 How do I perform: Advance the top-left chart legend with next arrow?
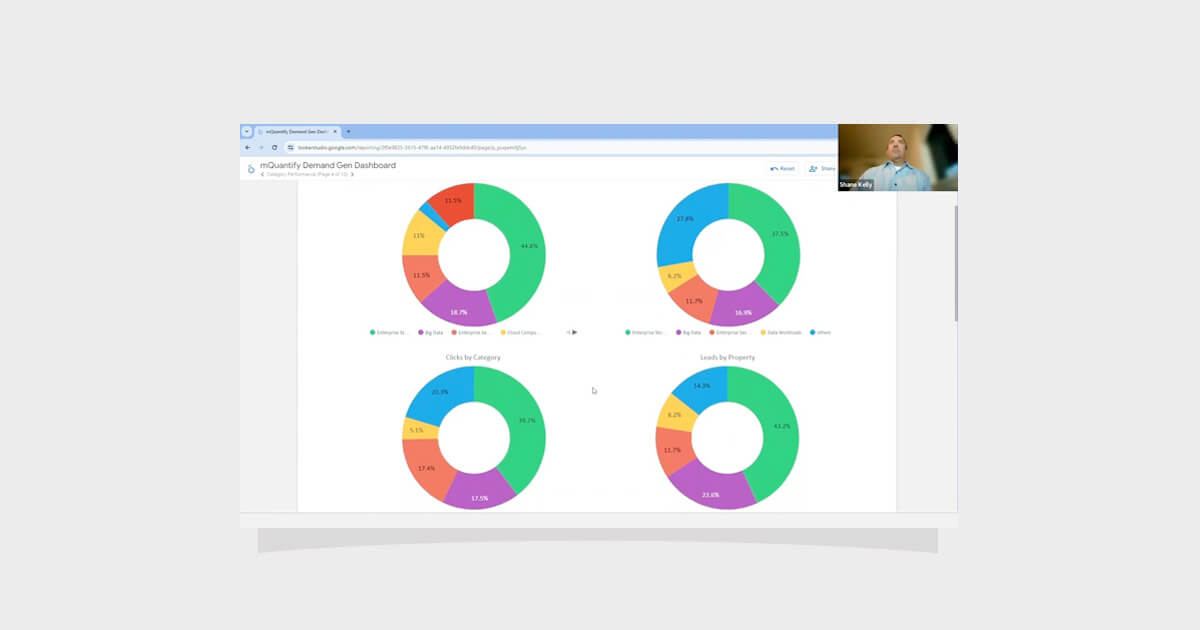click(575, 332)
